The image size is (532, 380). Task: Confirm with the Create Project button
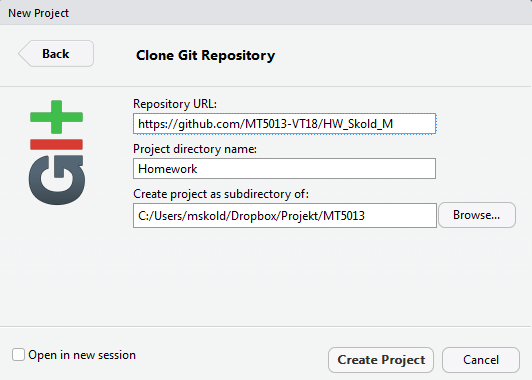(381, 360)
